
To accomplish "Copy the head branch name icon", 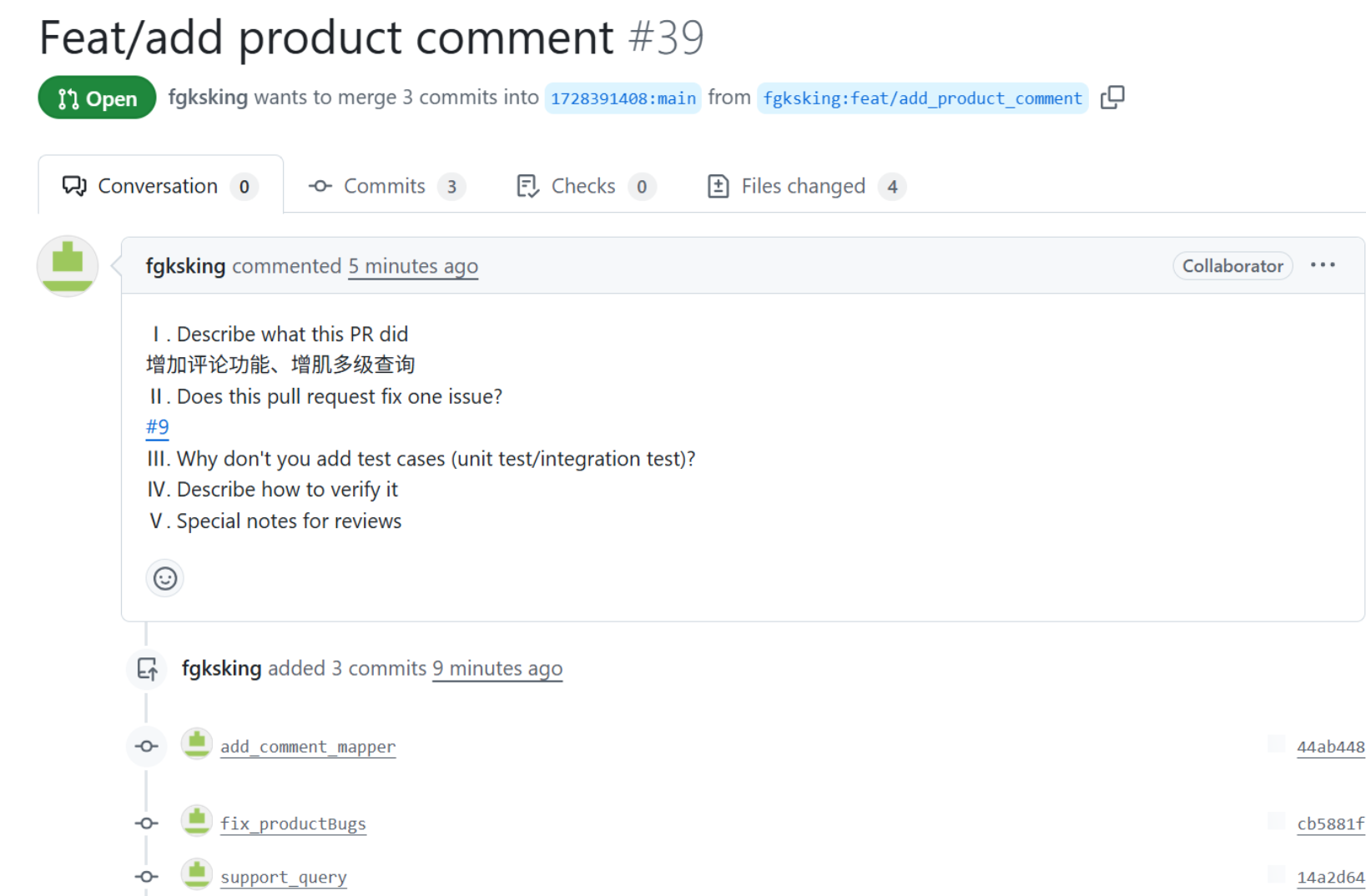I will (1111, 98).
